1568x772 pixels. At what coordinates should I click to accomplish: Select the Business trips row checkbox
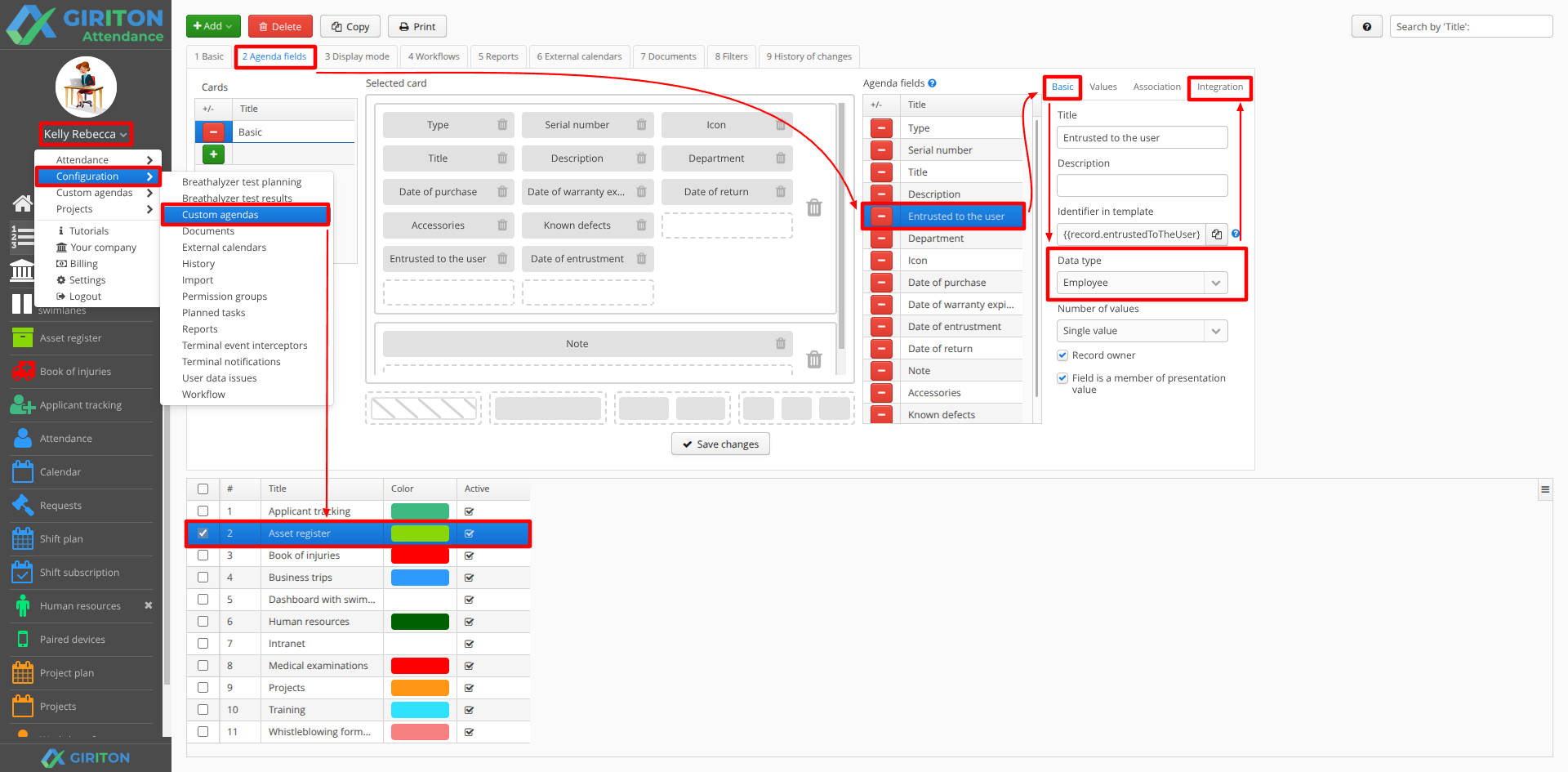203,577
